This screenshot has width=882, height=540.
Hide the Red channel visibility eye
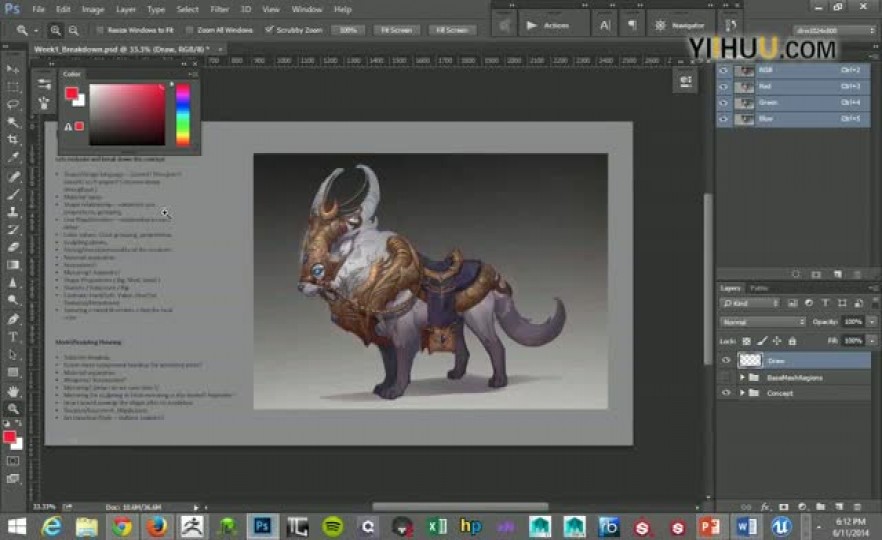pyautogui.click(x=724, y=87)
